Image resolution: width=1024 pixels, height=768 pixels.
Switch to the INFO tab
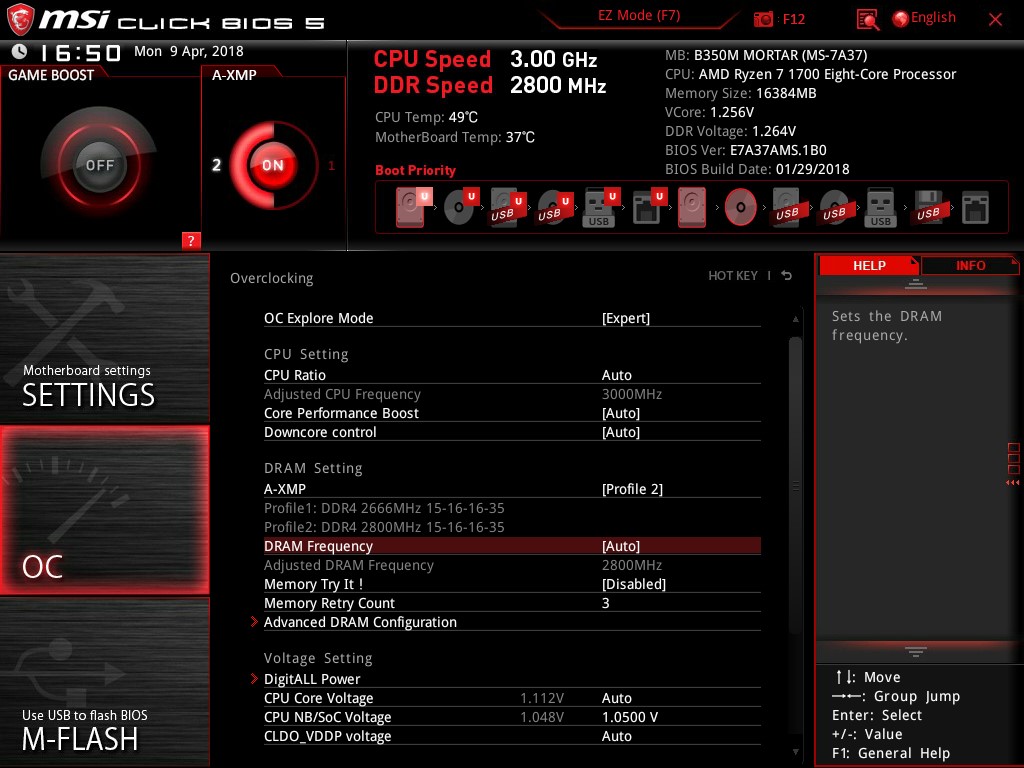pyautogui.click(x=970, y=265)
